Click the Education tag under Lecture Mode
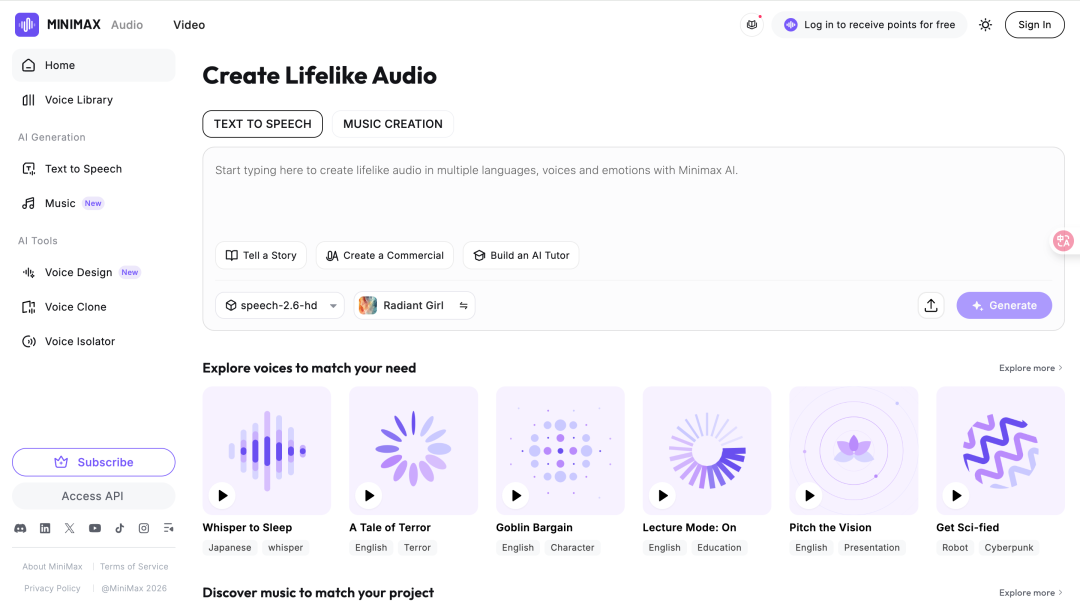This screenshot has height=610, width=1080. (719, 547)
